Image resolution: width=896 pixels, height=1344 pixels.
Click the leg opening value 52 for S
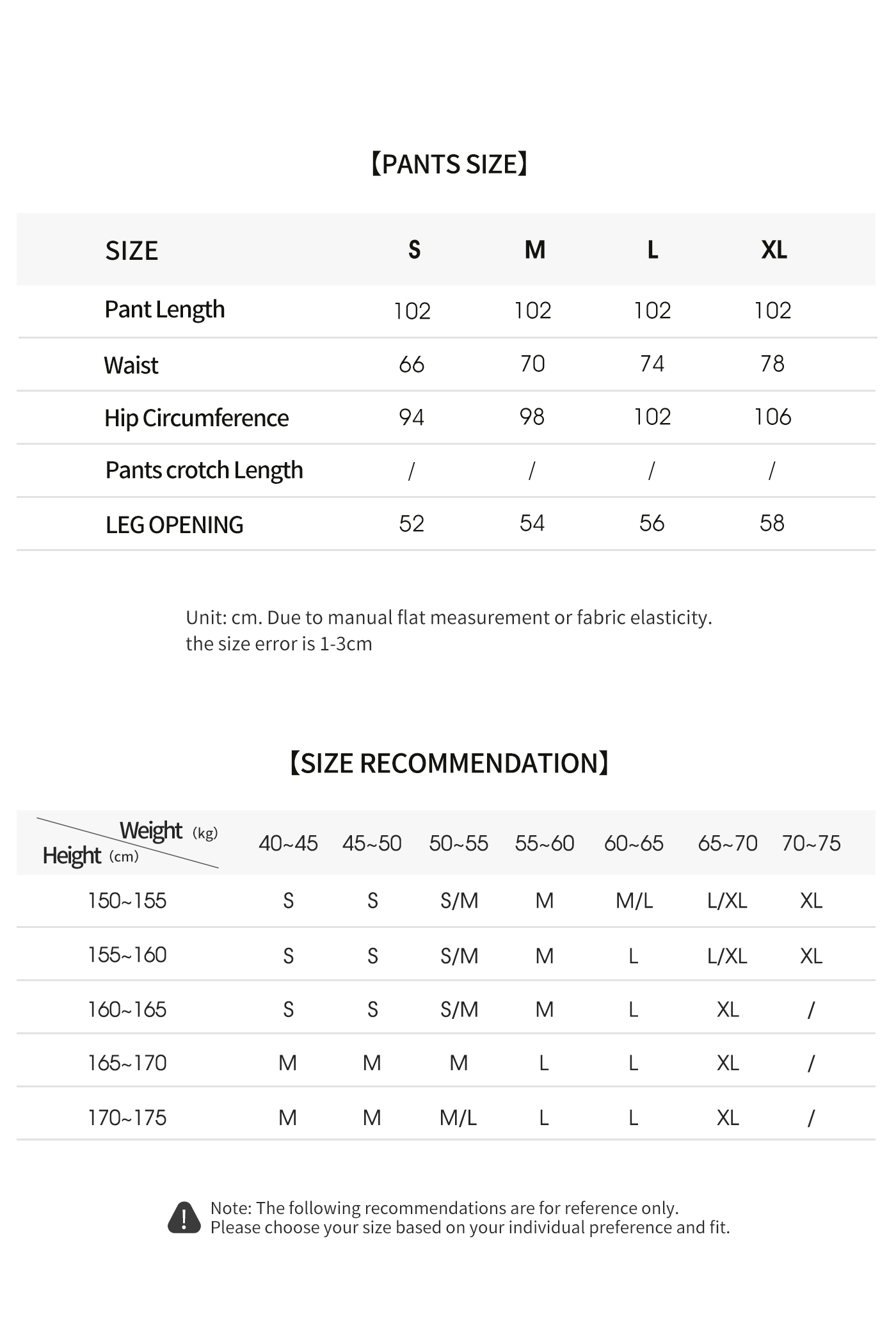coord(412,524)
